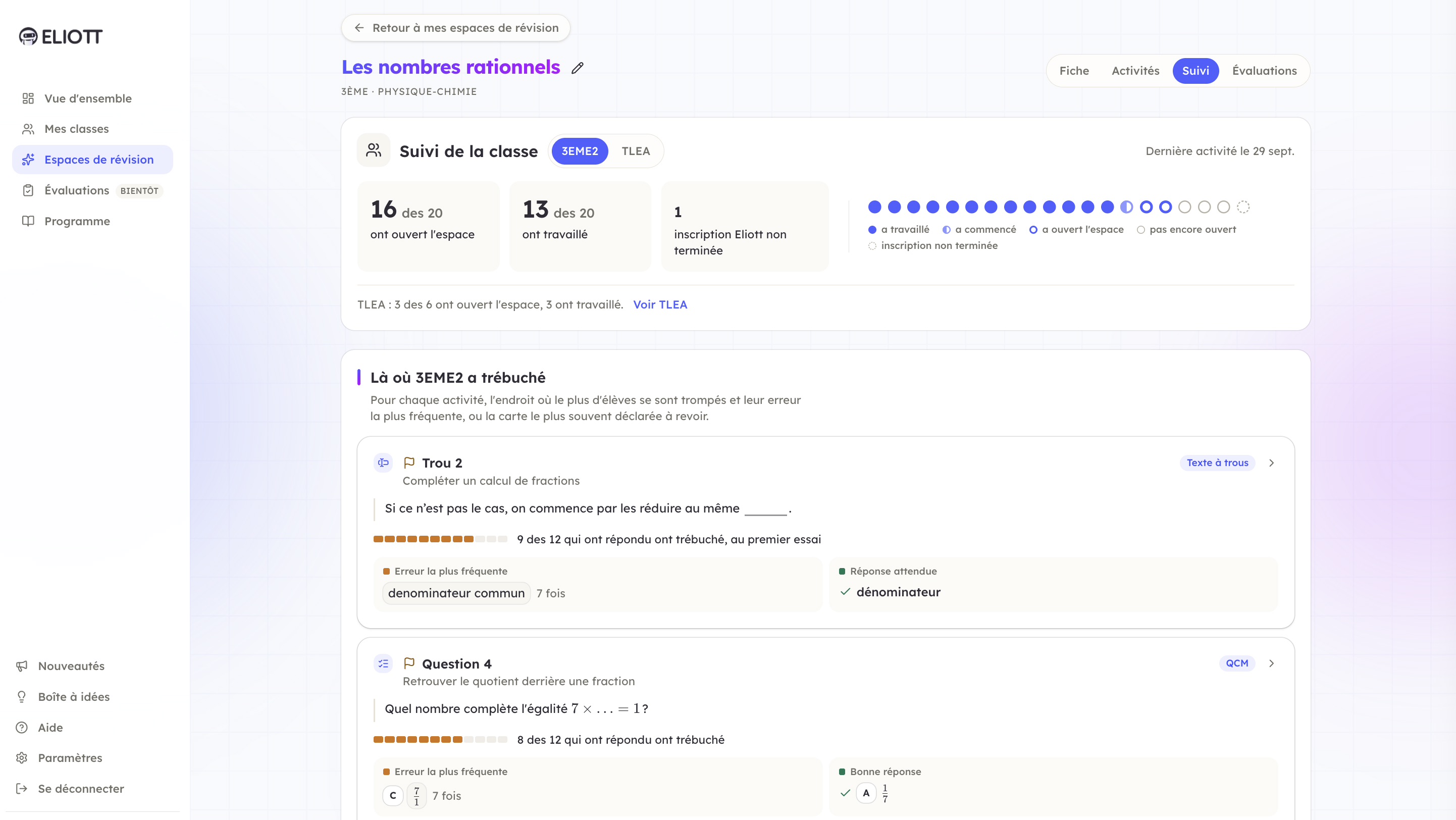This screenshot has height=820, width=1456.
Task: Click the '16 des 20 ont ouvert l'espace' card
Action: [x=429, y=226]
